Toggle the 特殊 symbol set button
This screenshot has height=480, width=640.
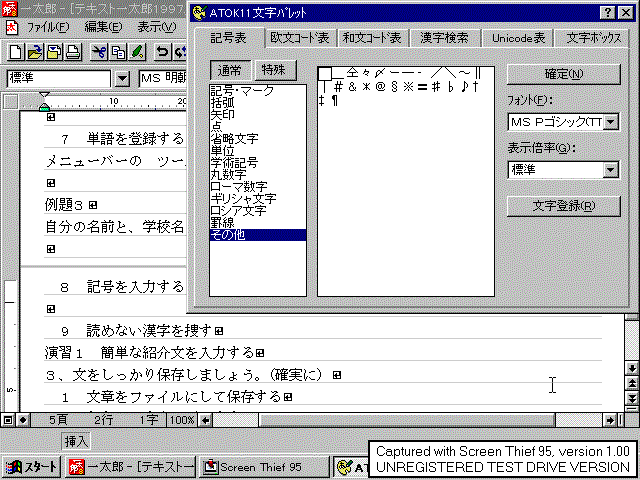point(275,70)
